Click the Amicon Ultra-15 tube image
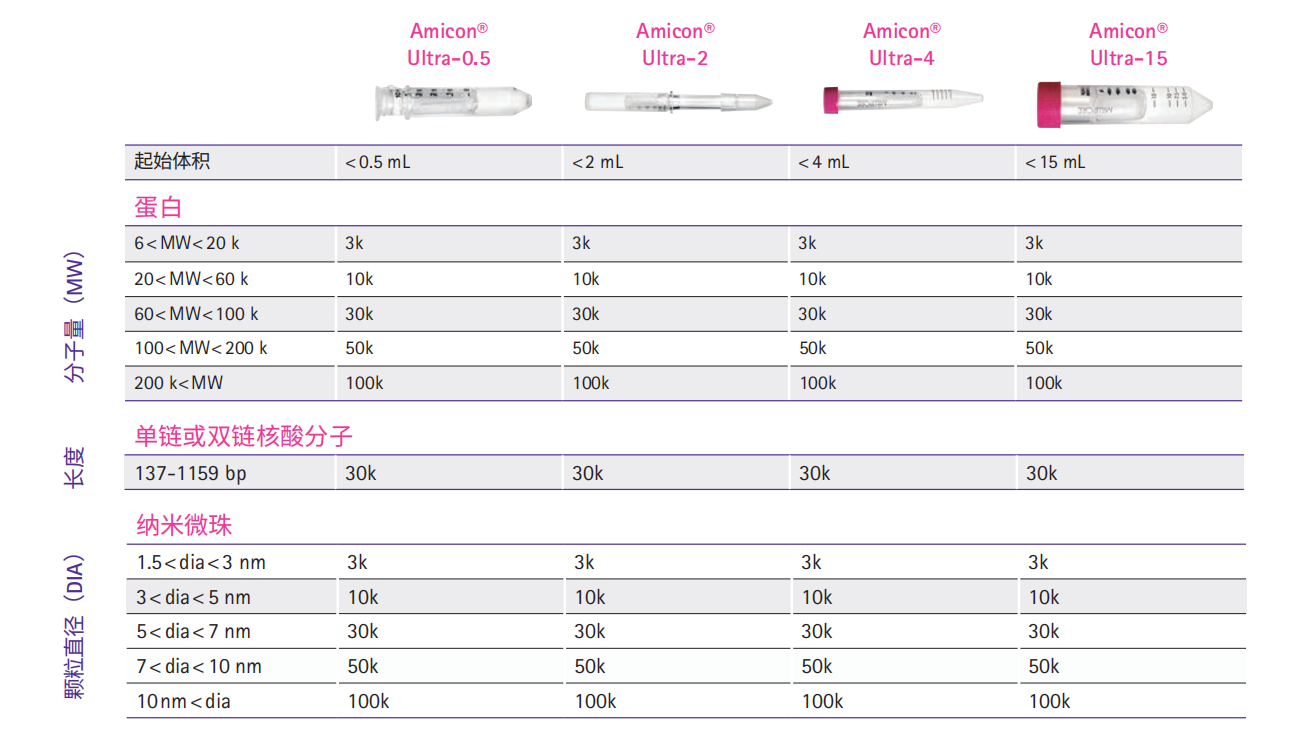This screenshot has height=737, width=1293. pyautogui.click(x=1124, y=104)
